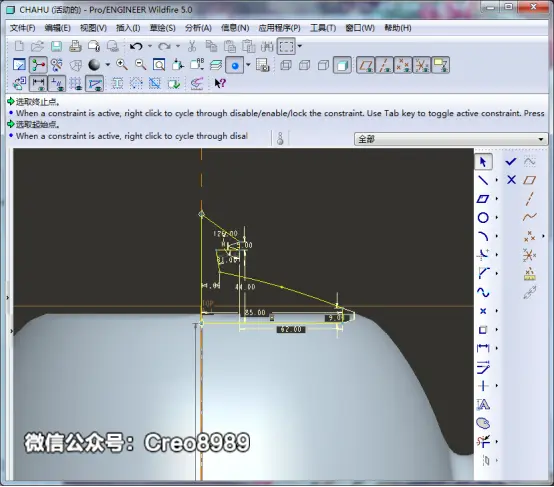This screenshot has height=487, width=554.
Task: Select the Rectangle sketch tool
Action: coord(483,199)
